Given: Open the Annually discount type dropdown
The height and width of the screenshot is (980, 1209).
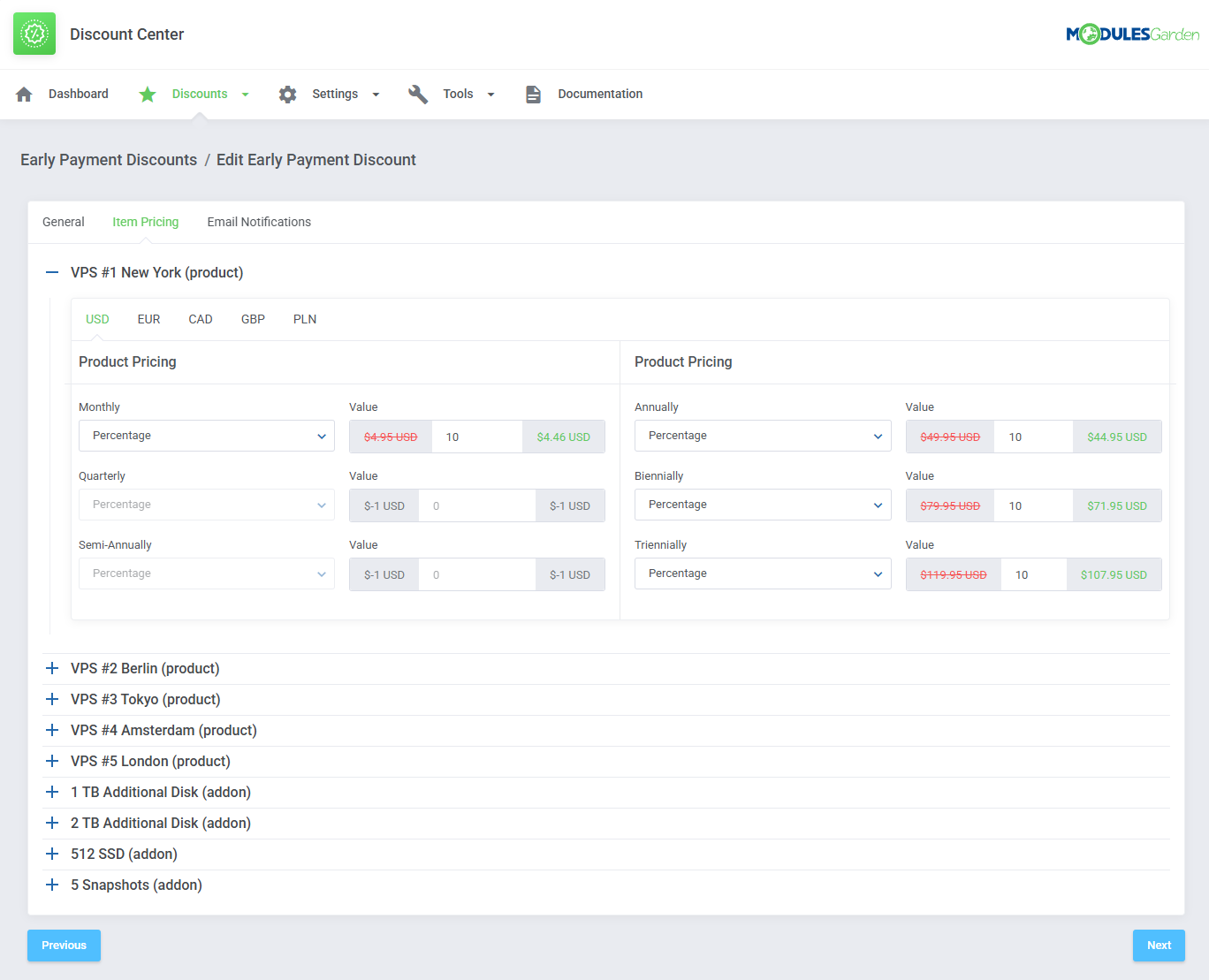Looking at the screenshot, I should click(762, 436).
